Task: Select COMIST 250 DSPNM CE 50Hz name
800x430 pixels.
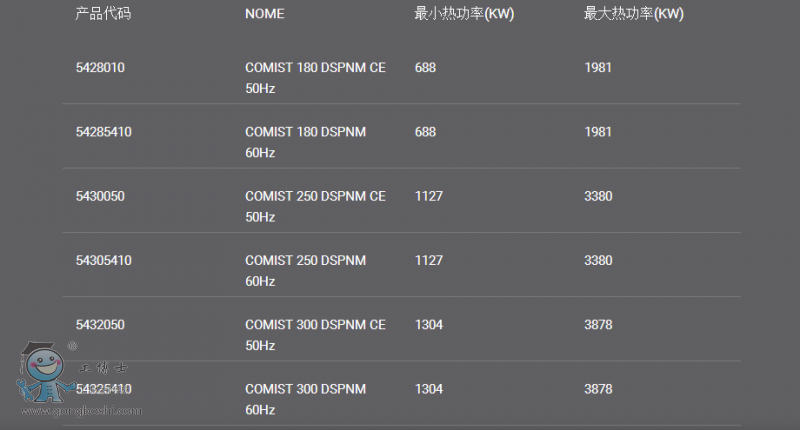Action: click(315, 206)
